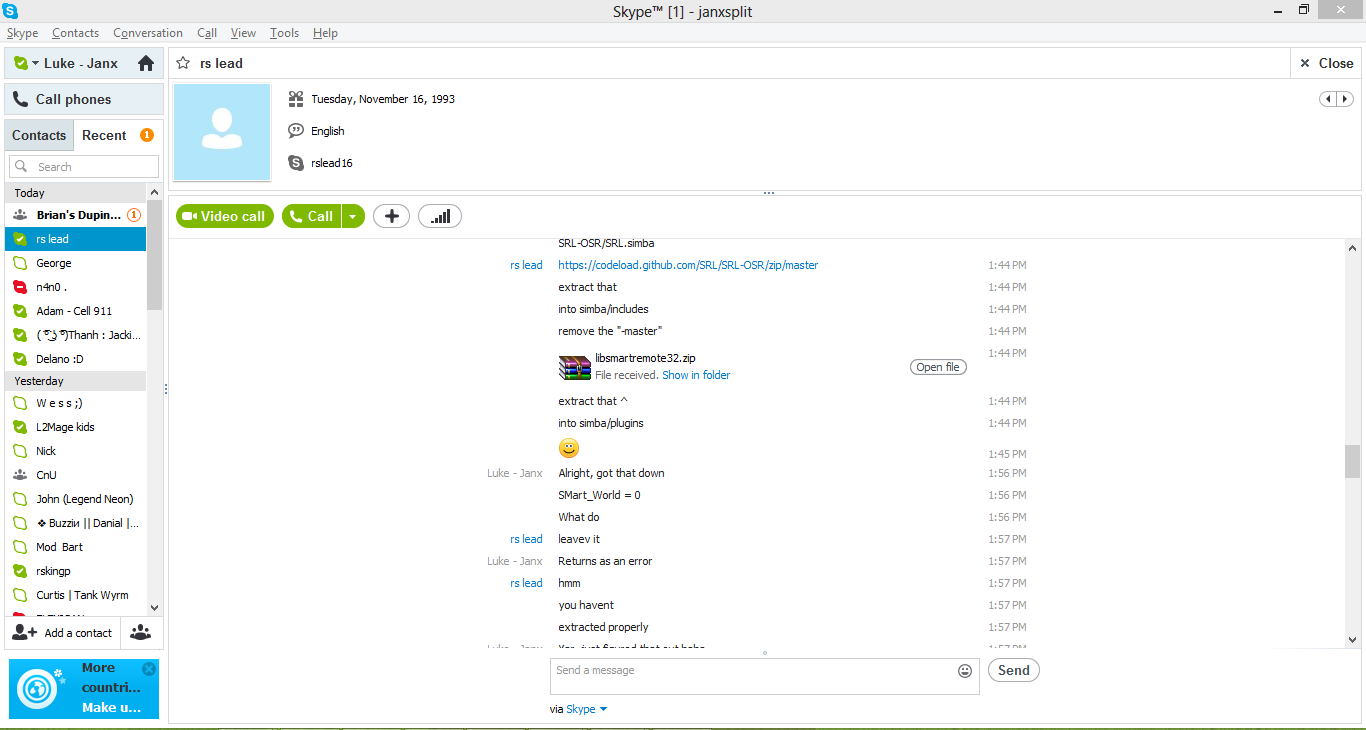Click George's status icon in contact list

[x=20, y=263]
